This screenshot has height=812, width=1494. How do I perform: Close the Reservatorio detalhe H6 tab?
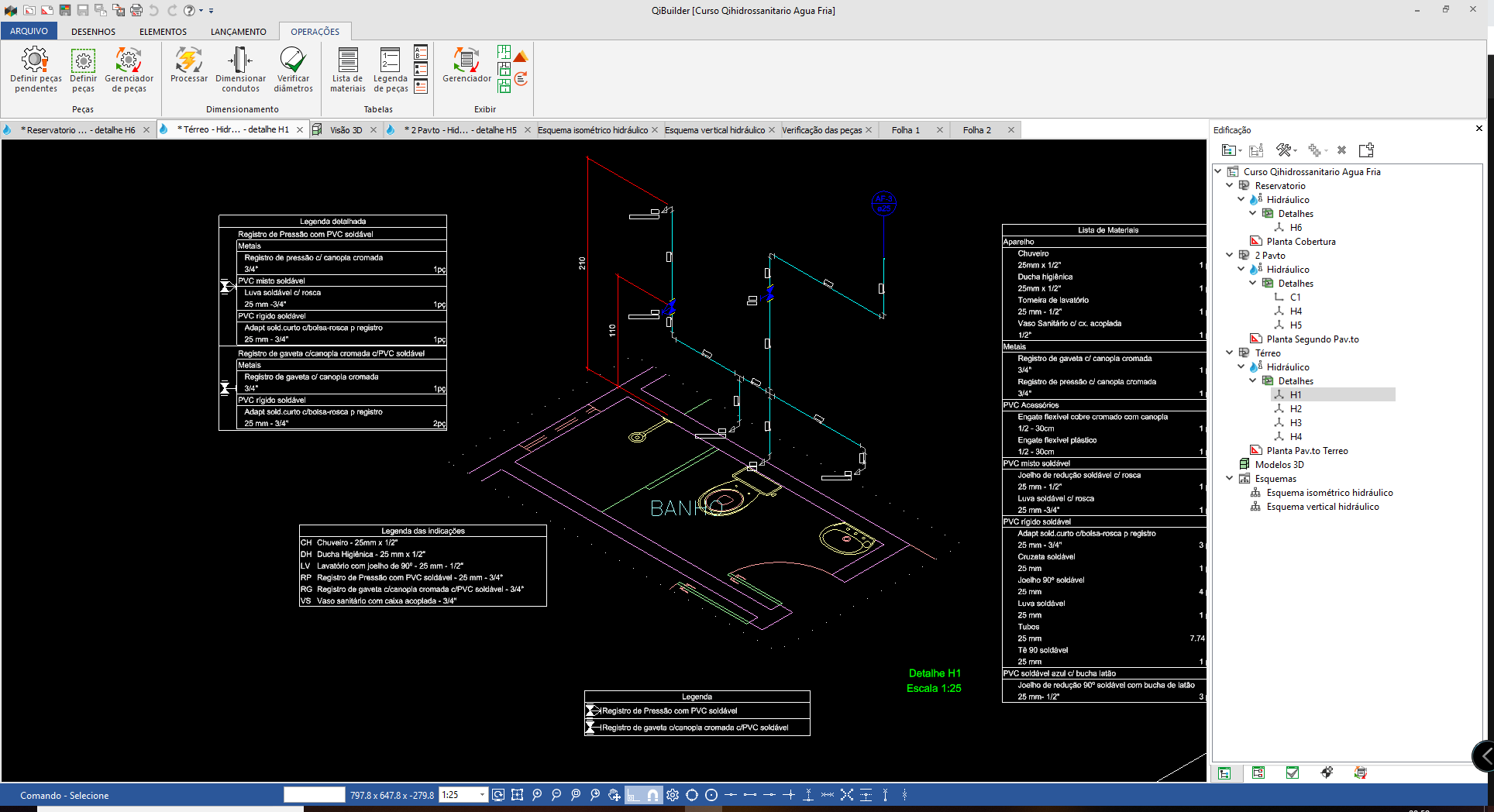click(x=146, y=129)
